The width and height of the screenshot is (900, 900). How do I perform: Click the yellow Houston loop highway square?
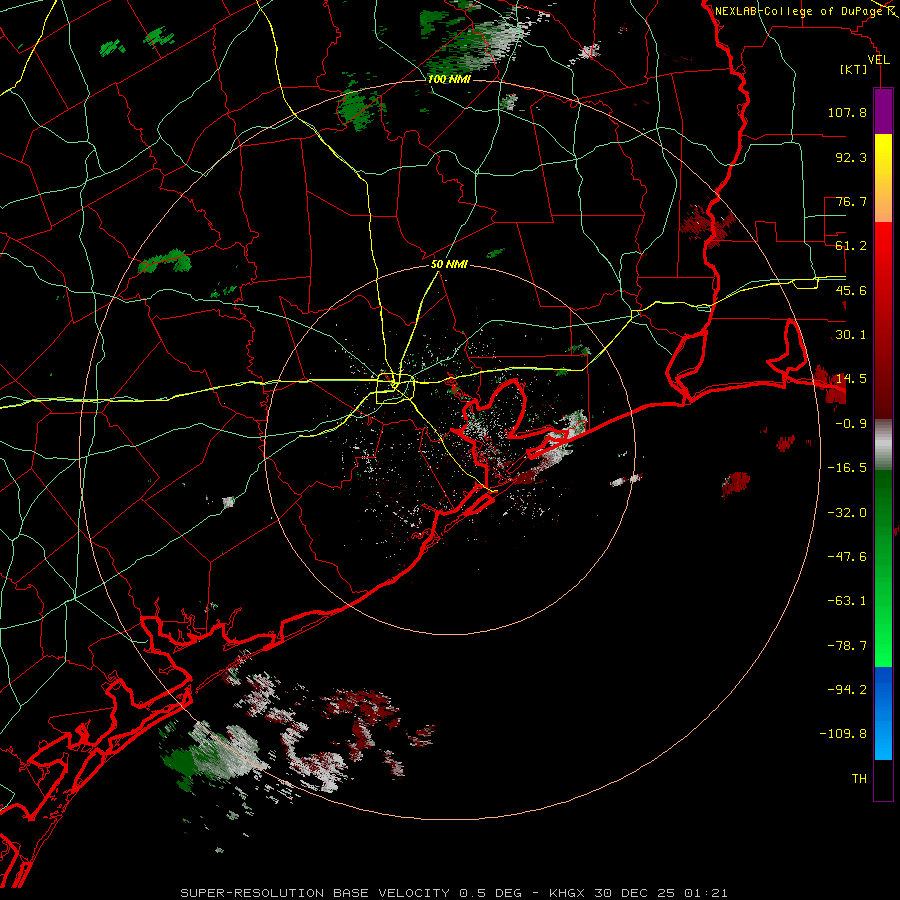tap(395, 389)
